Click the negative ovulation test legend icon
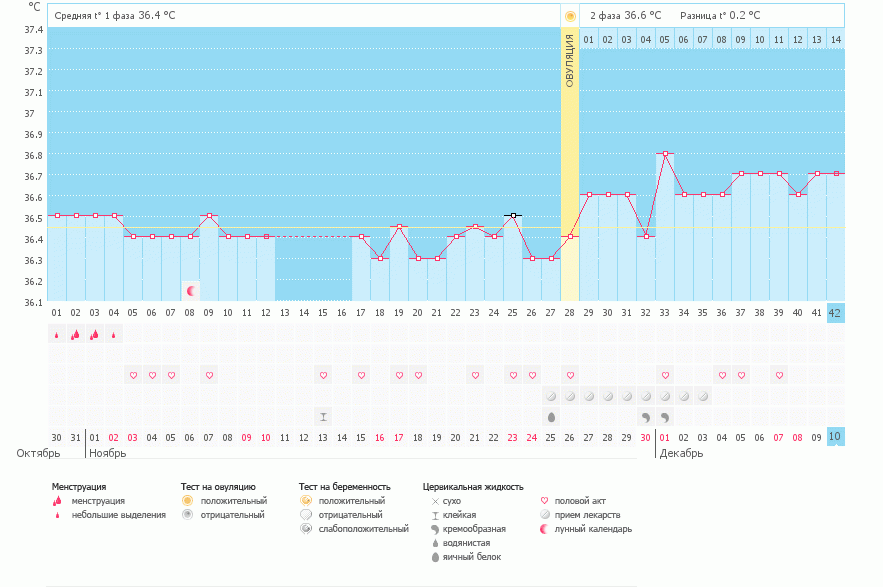 pyautogui.click(x=188, y=514)
